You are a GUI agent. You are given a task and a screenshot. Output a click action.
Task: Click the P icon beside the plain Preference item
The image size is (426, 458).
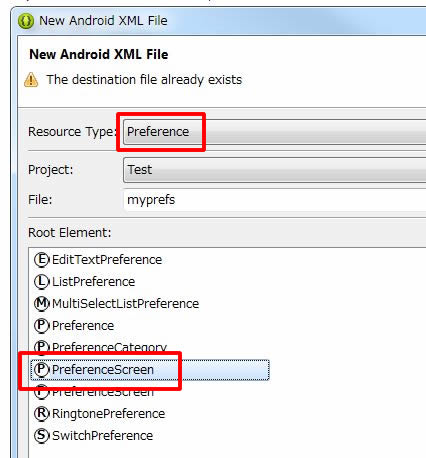click(x=42, y=326)
